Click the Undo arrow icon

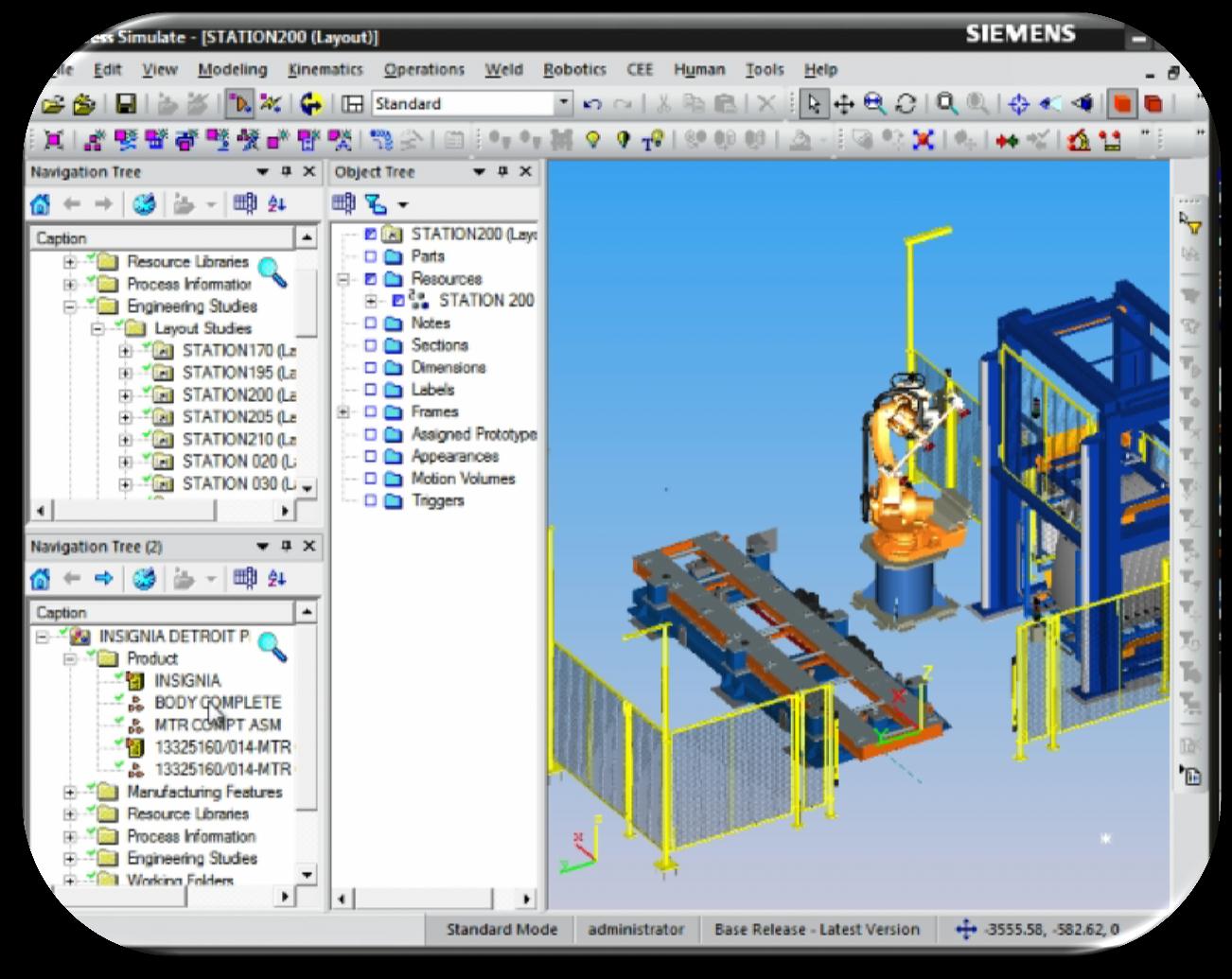point(593,104)
